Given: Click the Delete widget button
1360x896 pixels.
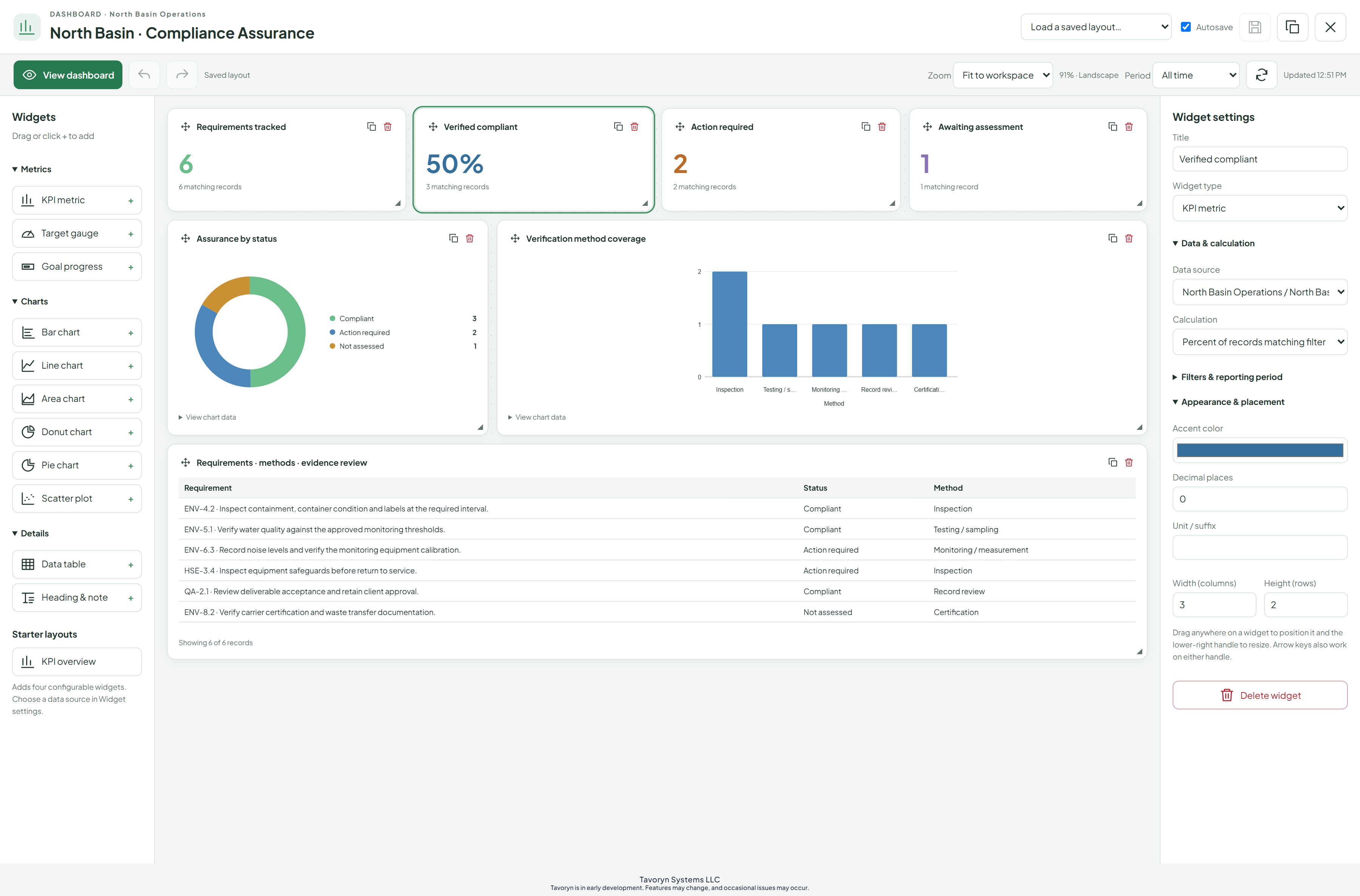Looking at the screenshot, I should [x=1260, y=695].
